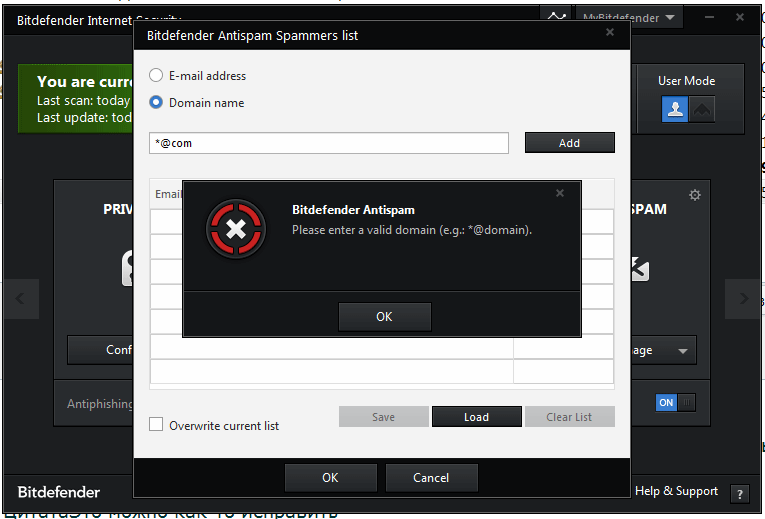This screenshot has height=519, width=765.
Task: Cancel the Spammers list dialog
Action: [431, 478]
